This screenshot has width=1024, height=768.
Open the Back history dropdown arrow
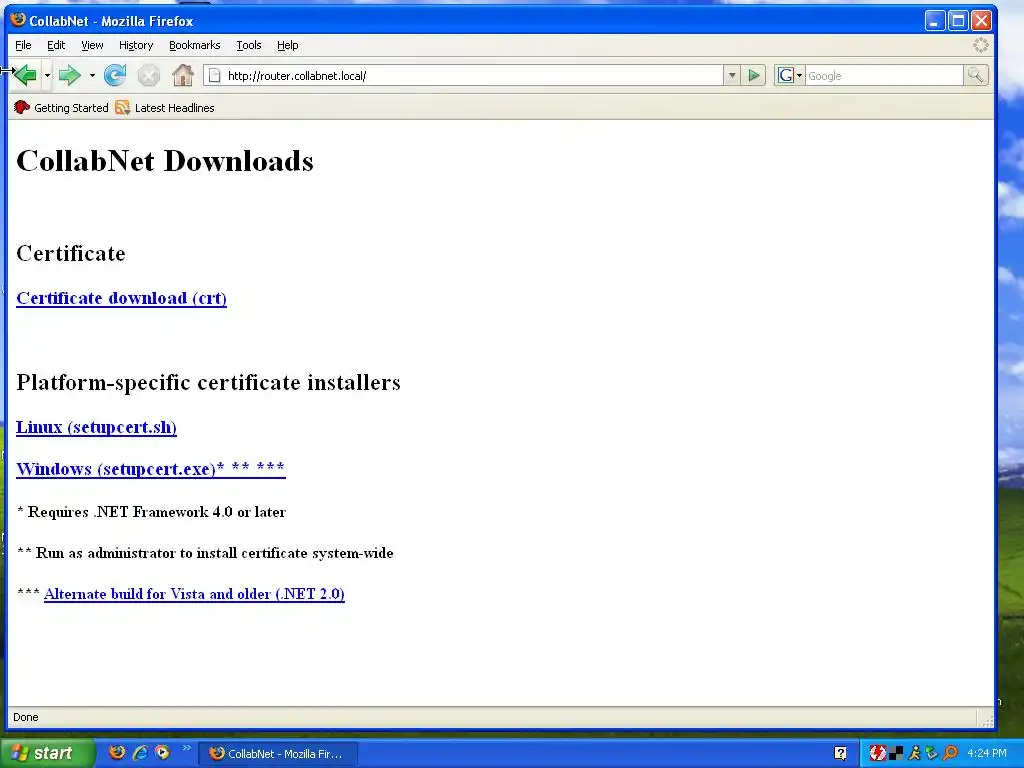coord(47,76)
